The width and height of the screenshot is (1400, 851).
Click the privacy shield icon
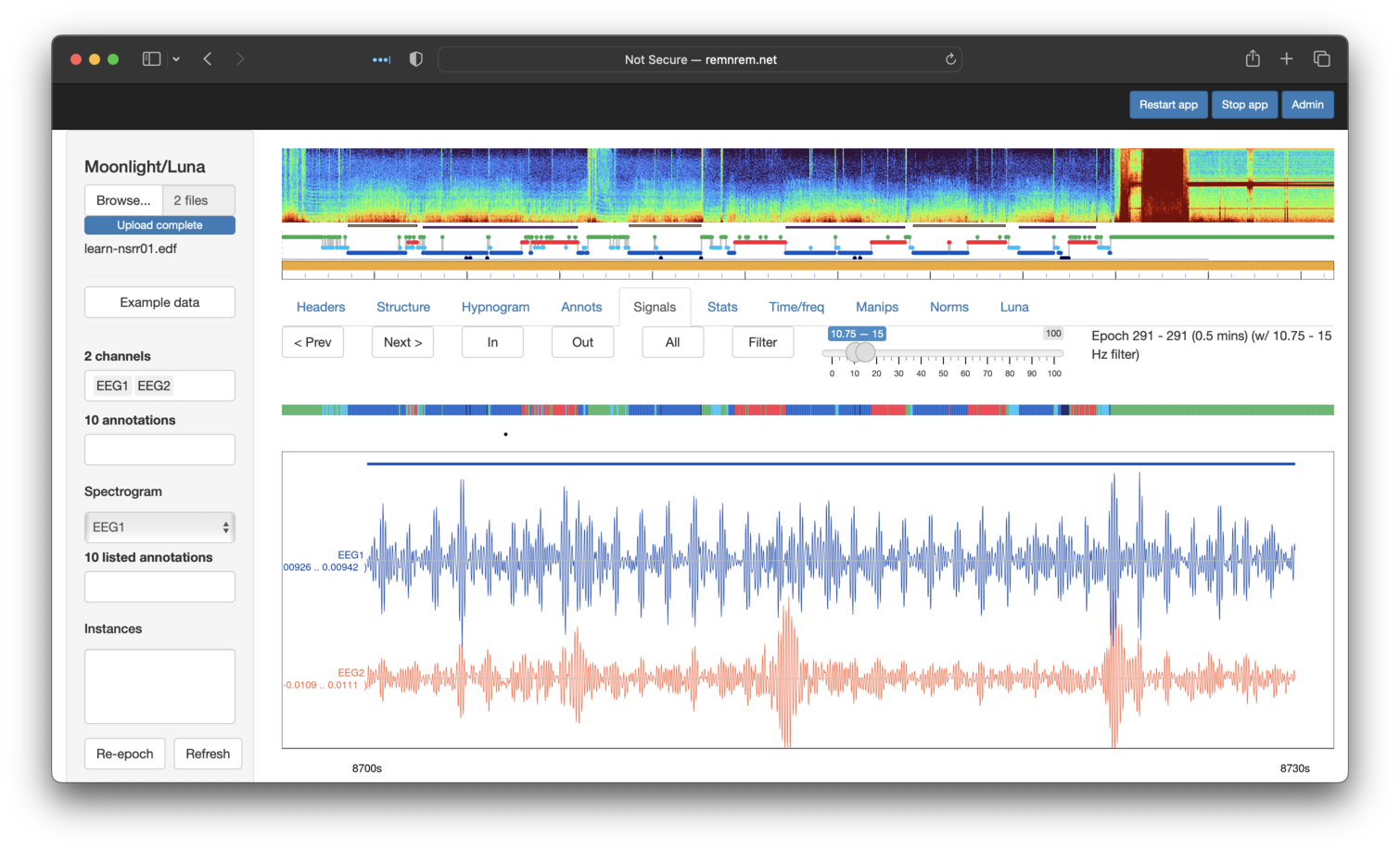click(x=416, y=59)
